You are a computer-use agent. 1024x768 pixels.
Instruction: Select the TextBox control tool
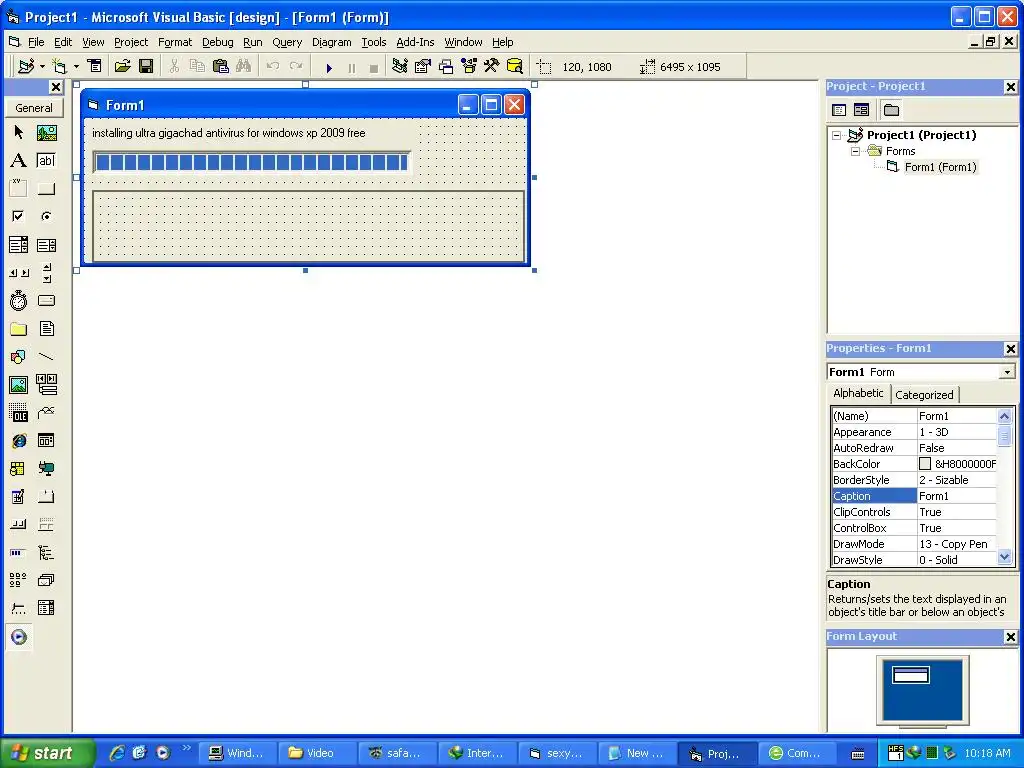46,161
